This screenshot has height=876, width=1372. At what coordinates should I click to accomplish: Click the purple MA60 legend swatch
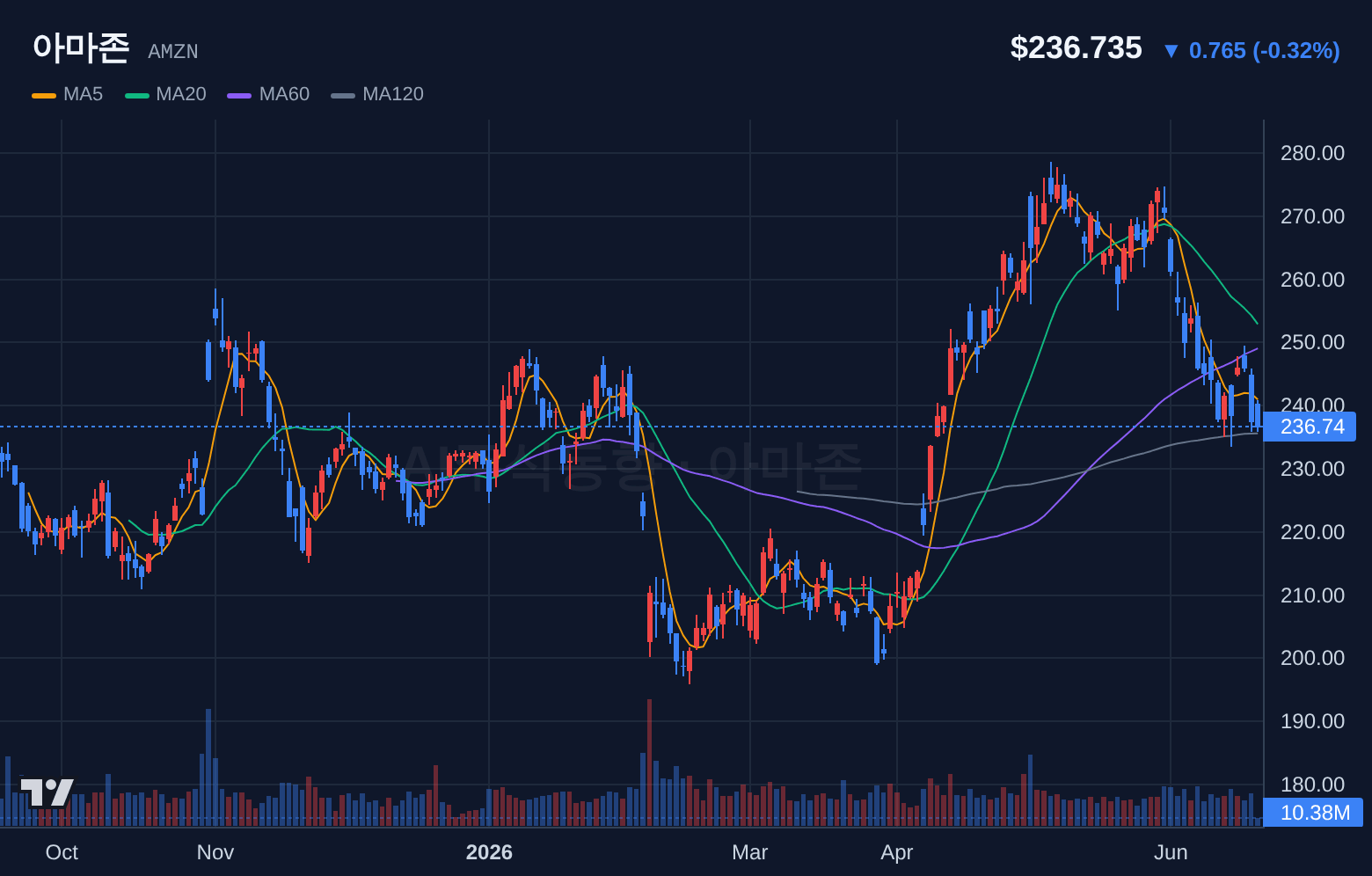239,95
